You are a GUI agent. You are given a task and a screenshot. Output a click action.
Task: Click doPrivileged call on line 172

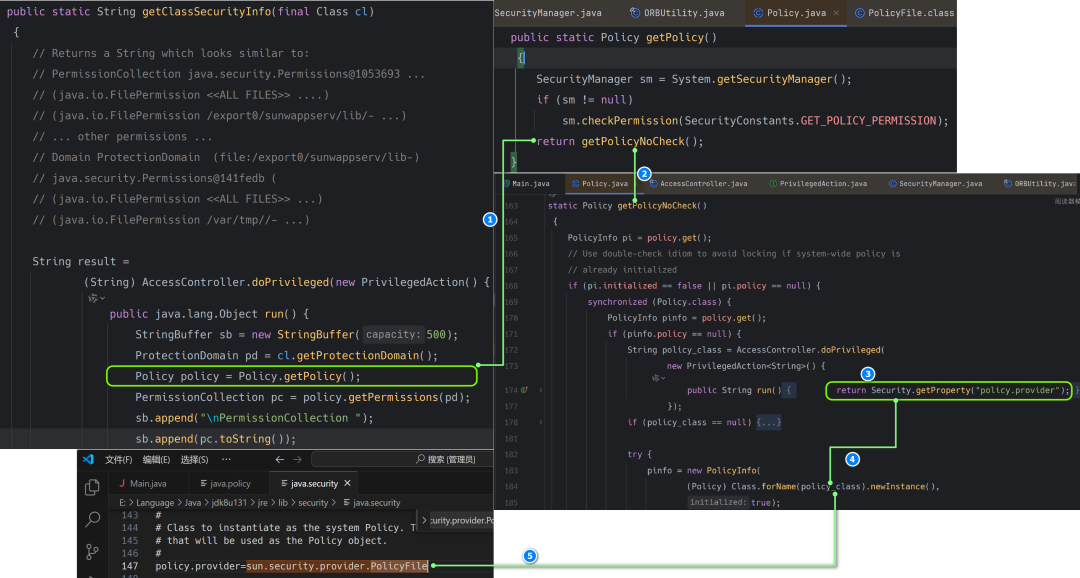(x=850, y=350)
